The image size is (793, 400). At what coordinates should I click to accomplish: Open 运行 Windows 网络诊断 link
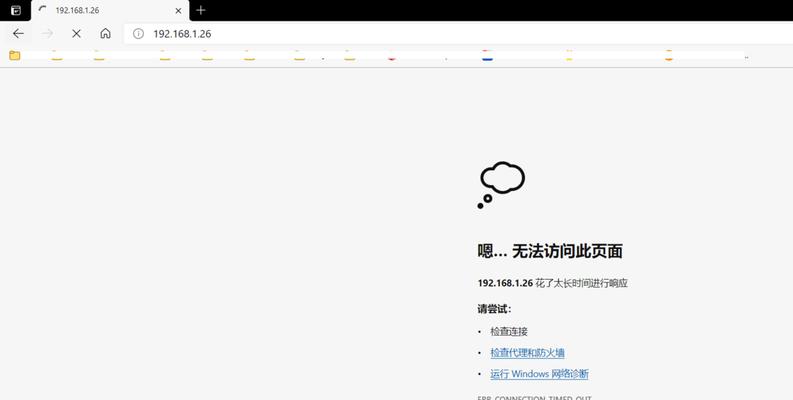(x=539, y=374)
